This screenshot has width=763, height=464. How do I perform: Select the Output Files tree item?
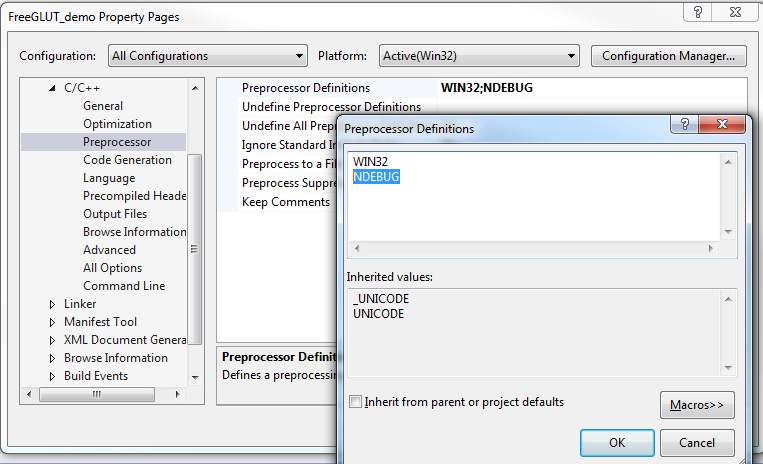pyautogui.click(x=115, y=214)
